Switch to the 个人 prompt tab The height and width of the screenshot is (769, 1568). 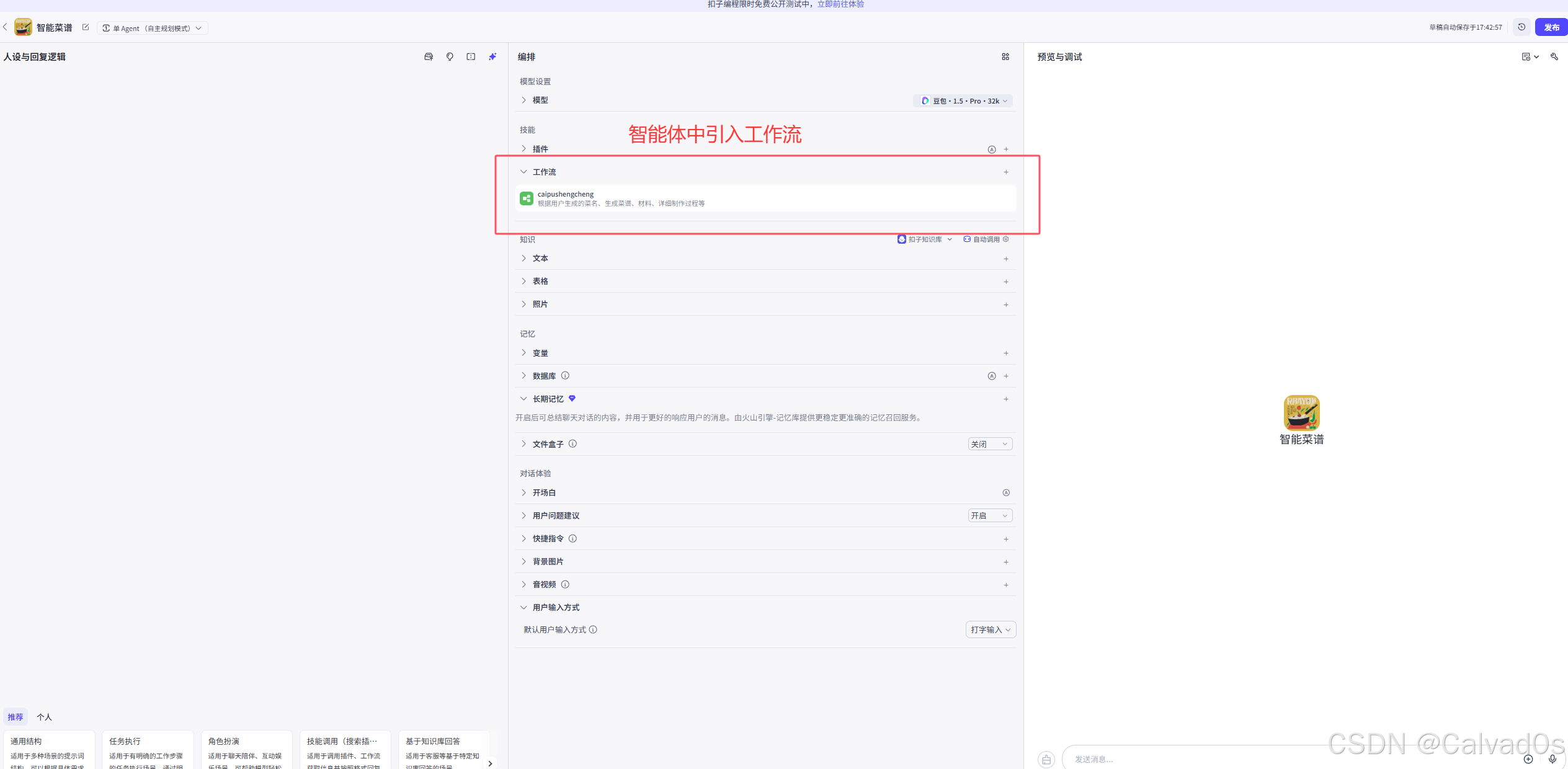click(x=44, y=717)
